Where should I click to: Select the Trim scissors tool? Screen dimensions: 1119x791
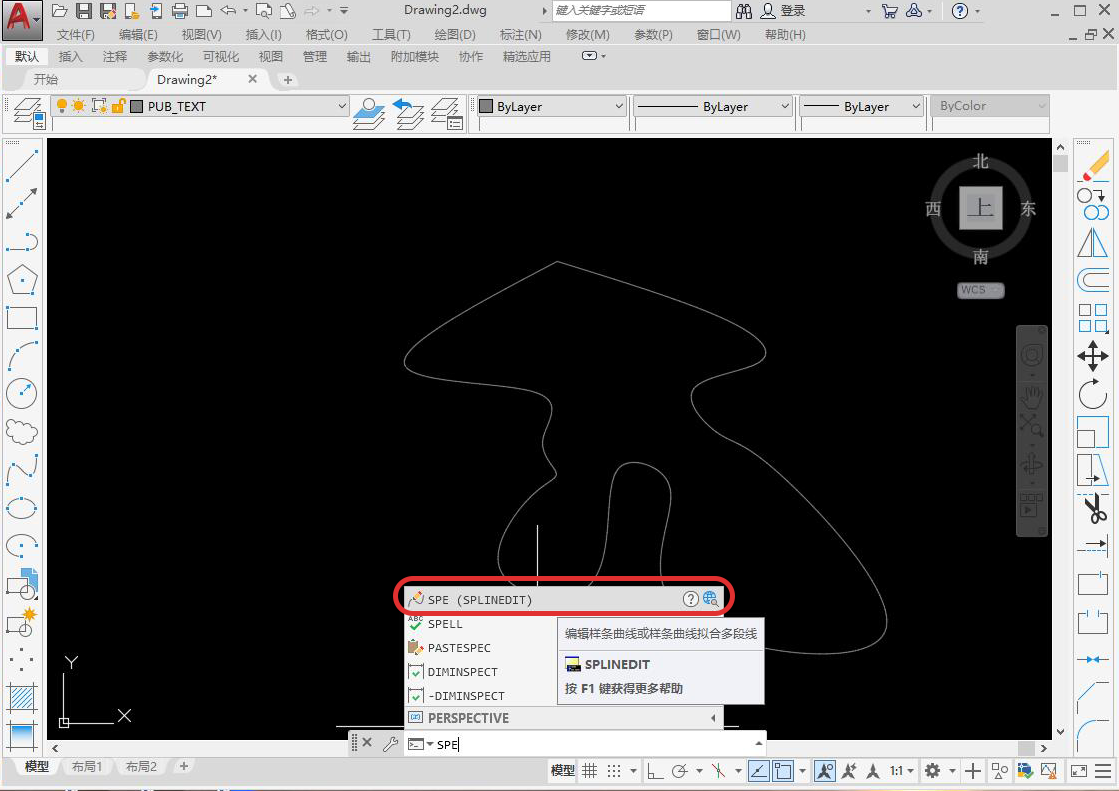click(1093, 508)
